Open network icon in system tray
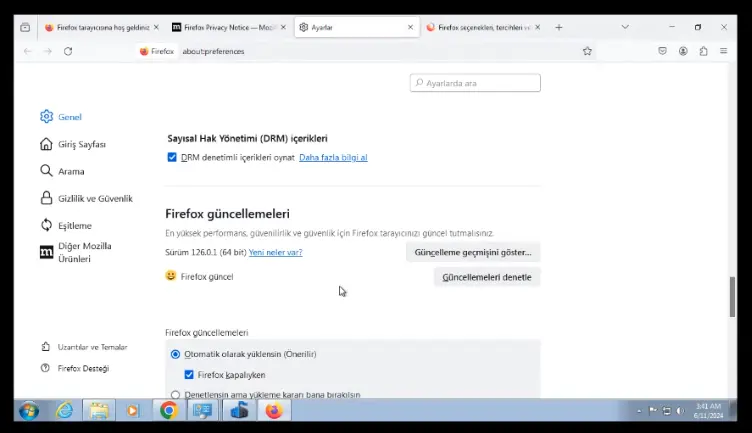The height and width of the screenshot is (433, 752). (667, 411)
